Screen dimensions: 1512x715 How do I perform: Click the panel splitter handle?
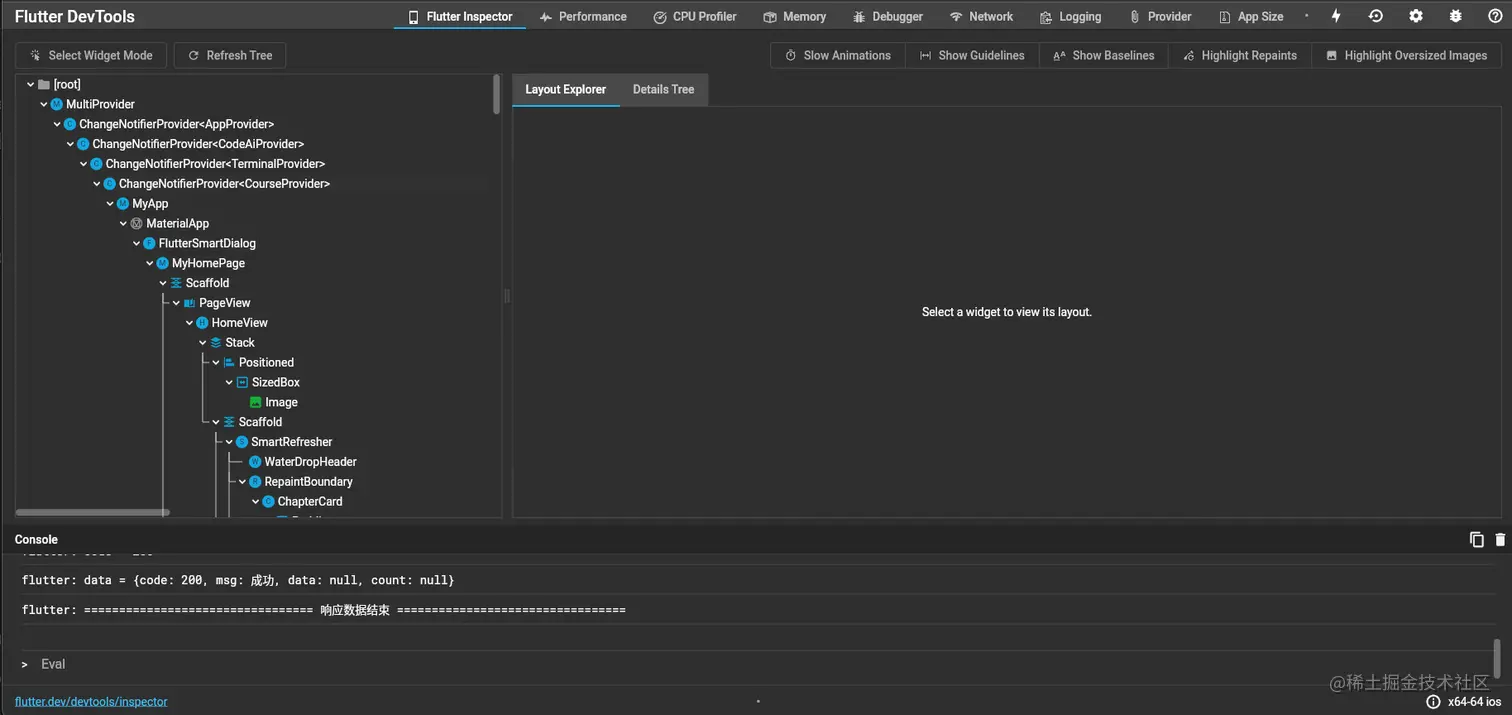click(x=507, y=296)
